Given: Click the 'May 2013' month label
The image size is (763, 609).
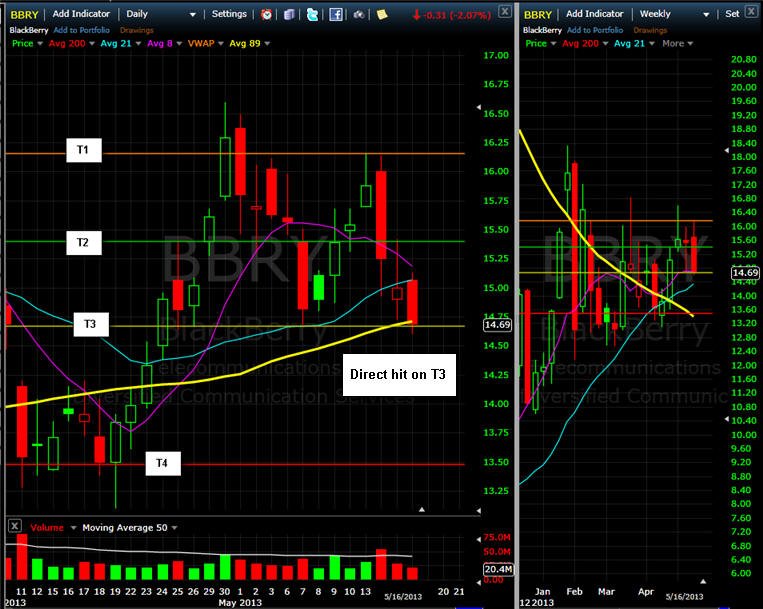Looking at the screenshot, I should tap(240, 603).
